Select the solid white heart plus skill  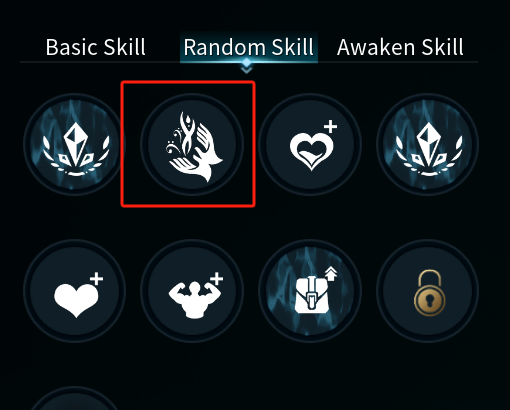click(x=74, y=291)
